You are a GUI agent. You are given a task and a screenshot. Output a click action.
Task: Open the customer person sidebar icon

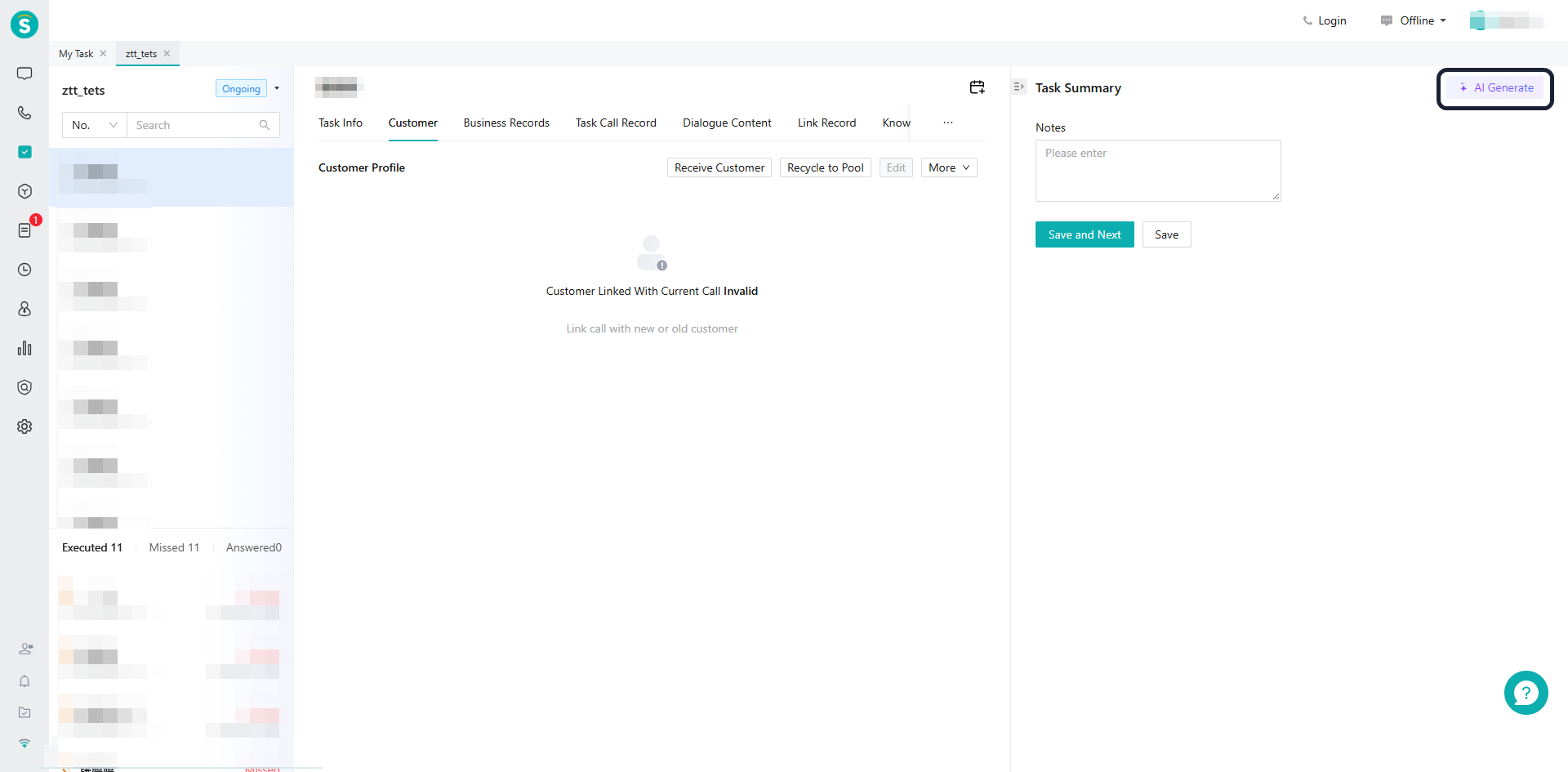24,309
